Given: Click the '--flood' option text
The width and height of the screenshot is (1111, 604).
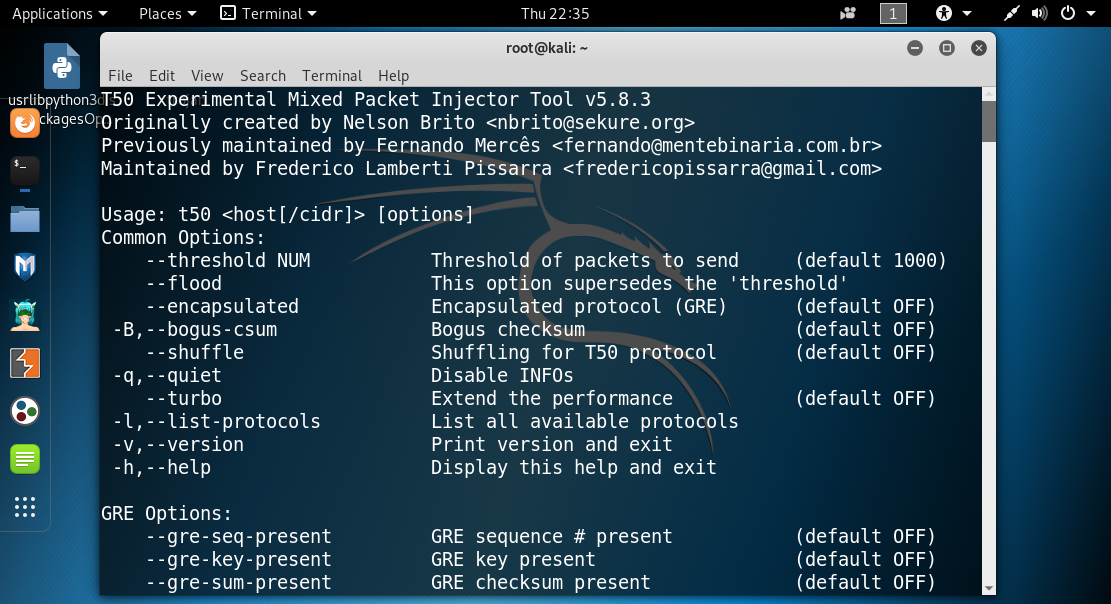Looking at the screenshot, I should pyautogui.click(x=184, y=284).
